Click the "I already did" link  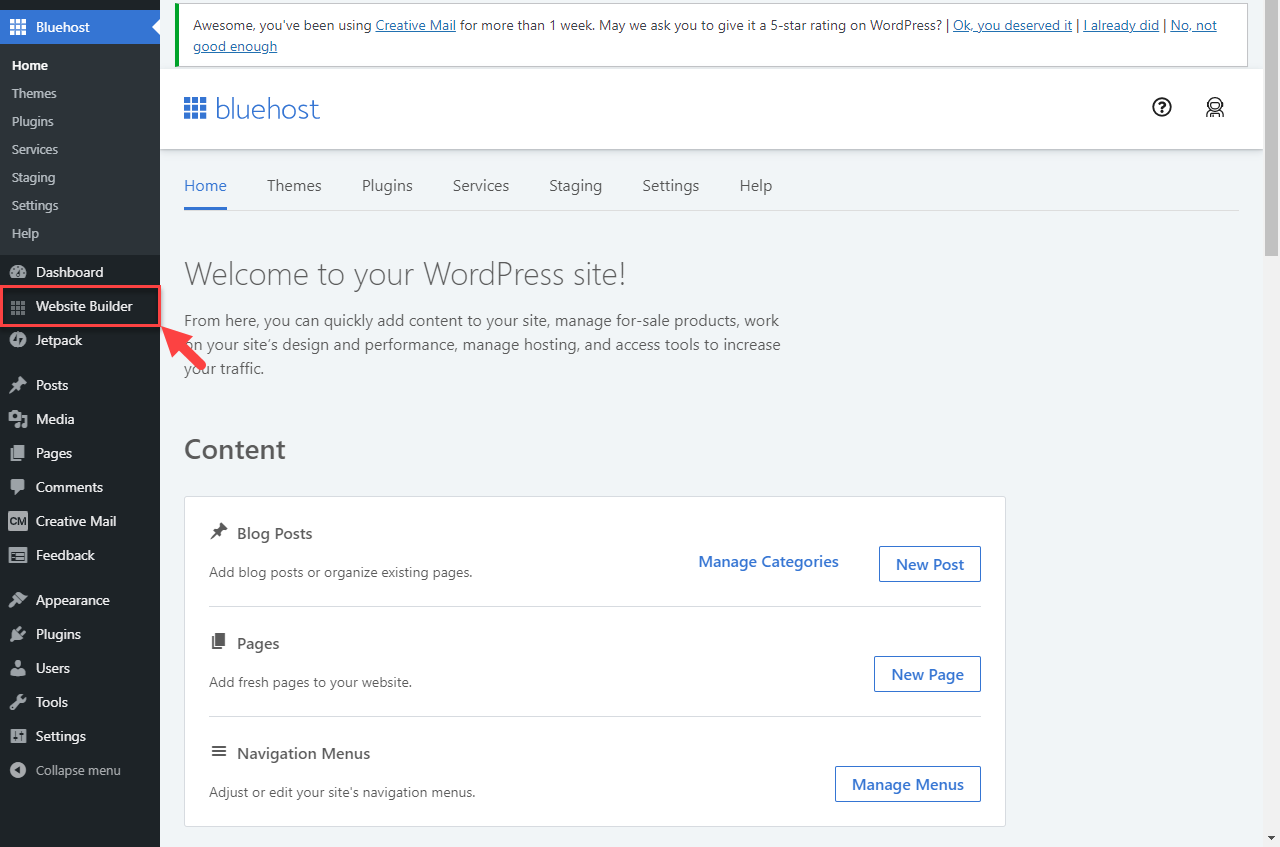point(1121,25)
